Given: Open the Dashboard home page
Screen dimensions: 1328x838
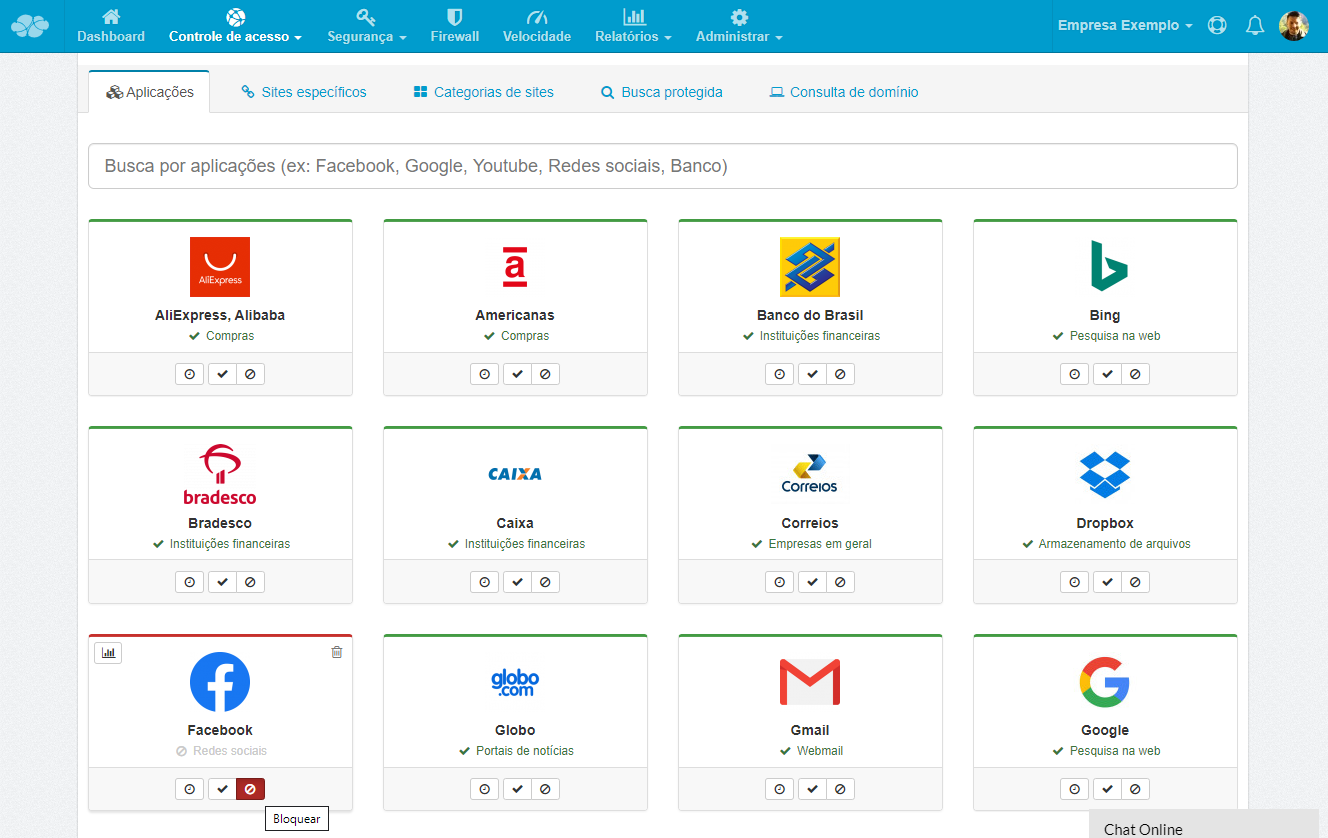Looking at the screenshot, I should pyautogui.click(x=111, y=26).
